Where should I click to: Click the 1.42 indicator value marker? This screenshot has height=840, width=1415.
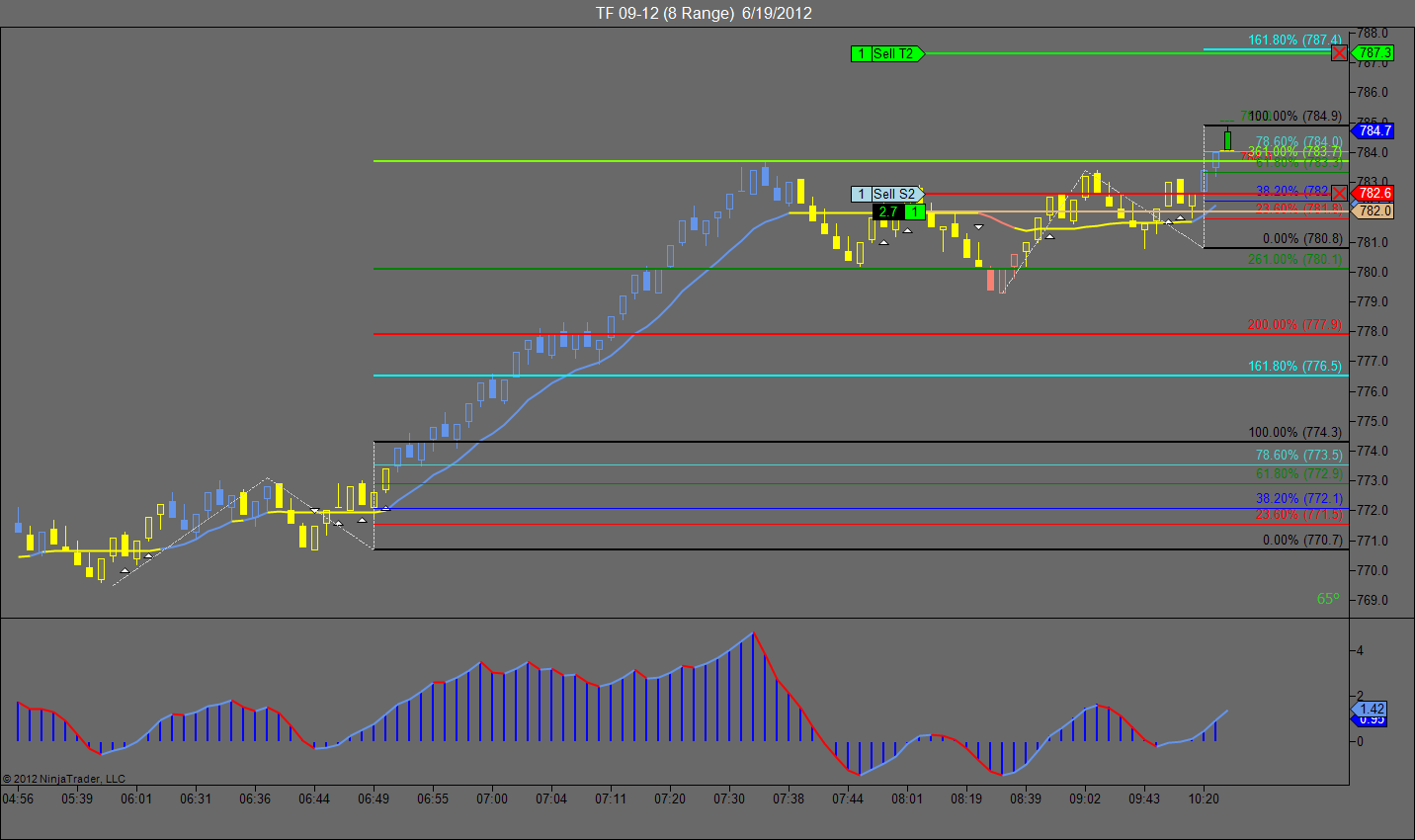(1370, 709)
